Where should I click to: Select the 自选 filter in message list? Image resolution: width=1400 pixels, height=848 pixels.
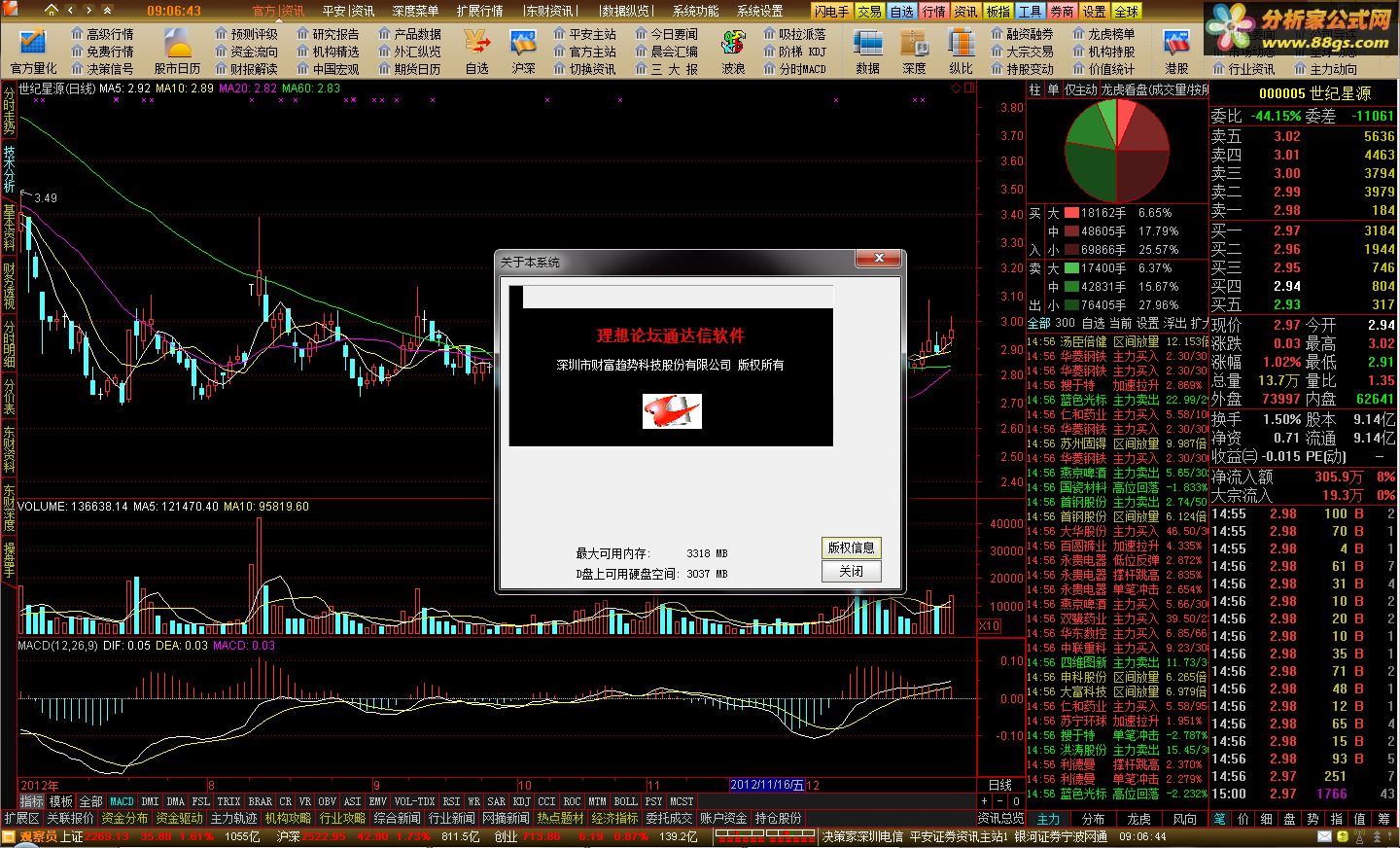1093,323
